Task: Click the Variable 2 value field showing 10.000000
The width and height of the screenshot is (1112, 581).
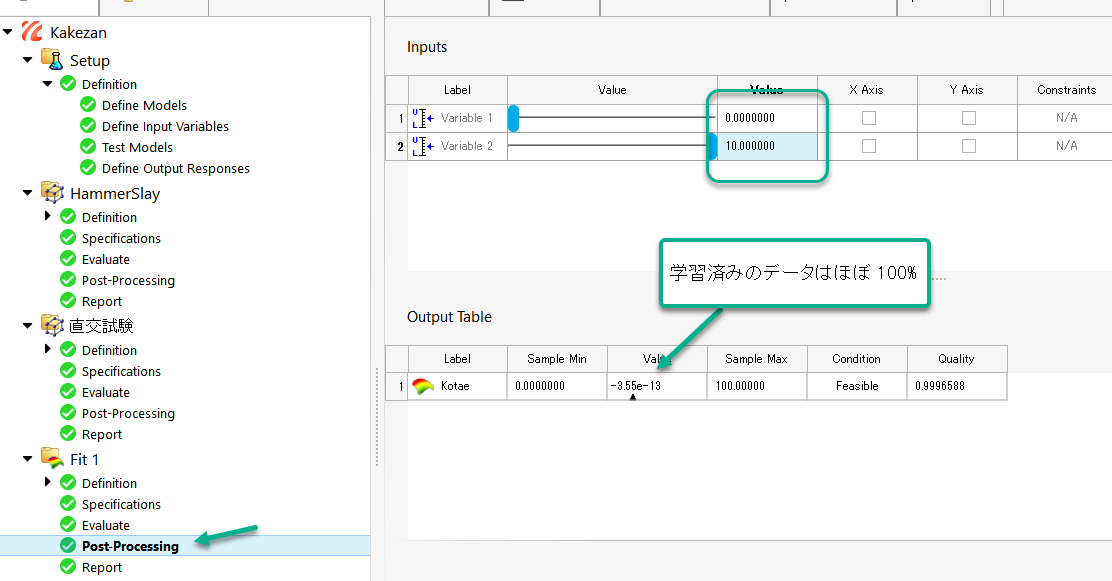Action: click(765, 146)
